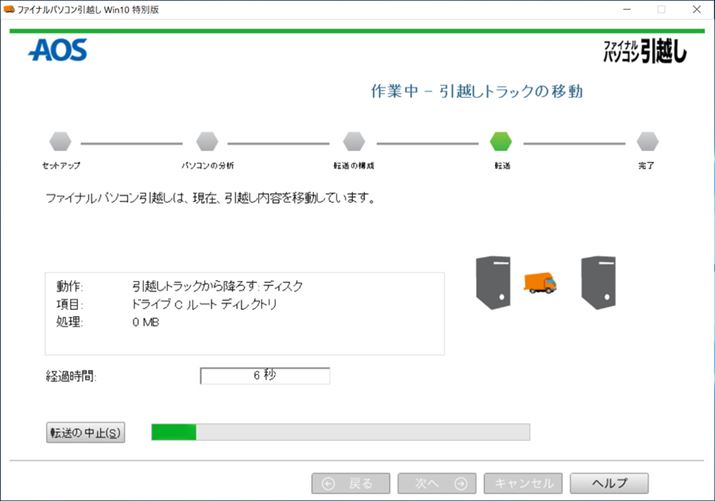Click the destination computer tower icon on the right
Viewport: 715px width, 501px height.
pos(598,283)
